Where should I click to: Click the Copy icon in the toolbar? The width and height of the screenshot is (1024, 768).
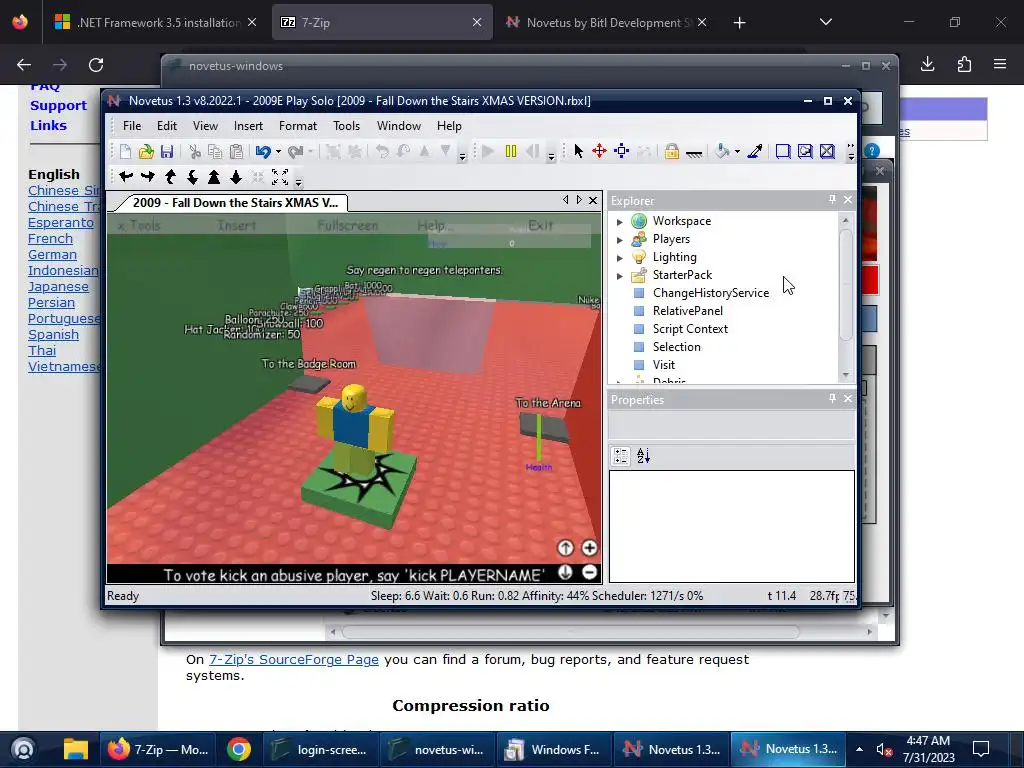pos(215,152)
